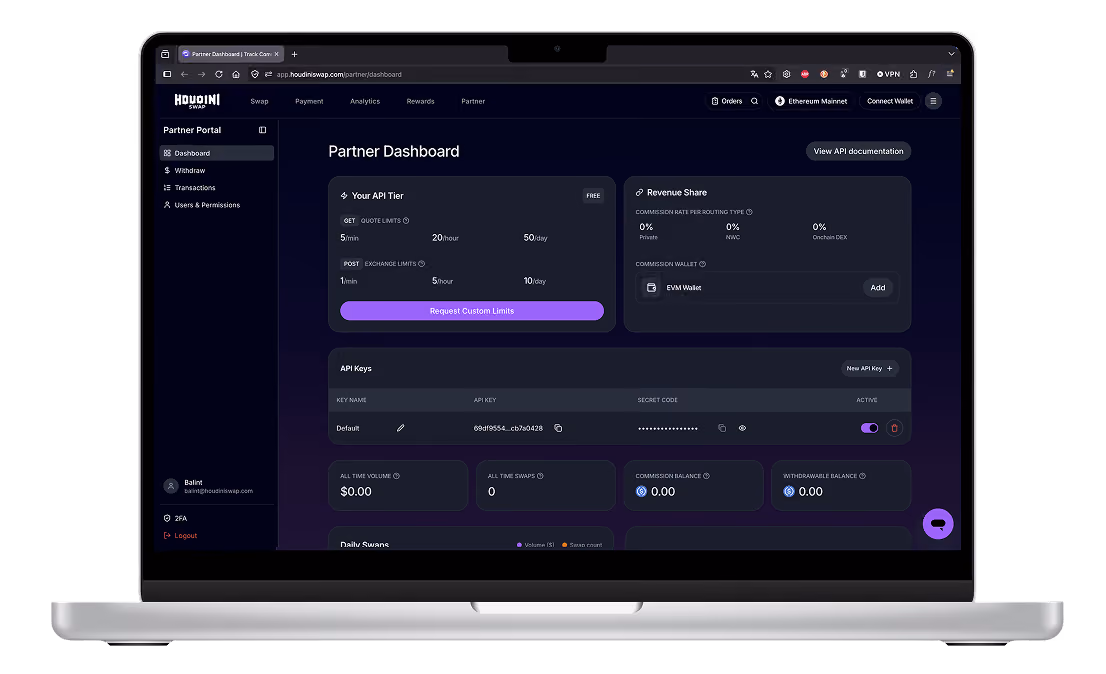The height and width of the screenshot is (674, 1106).
Task: Open the hamburger menu icon
Action: (933, 101)
